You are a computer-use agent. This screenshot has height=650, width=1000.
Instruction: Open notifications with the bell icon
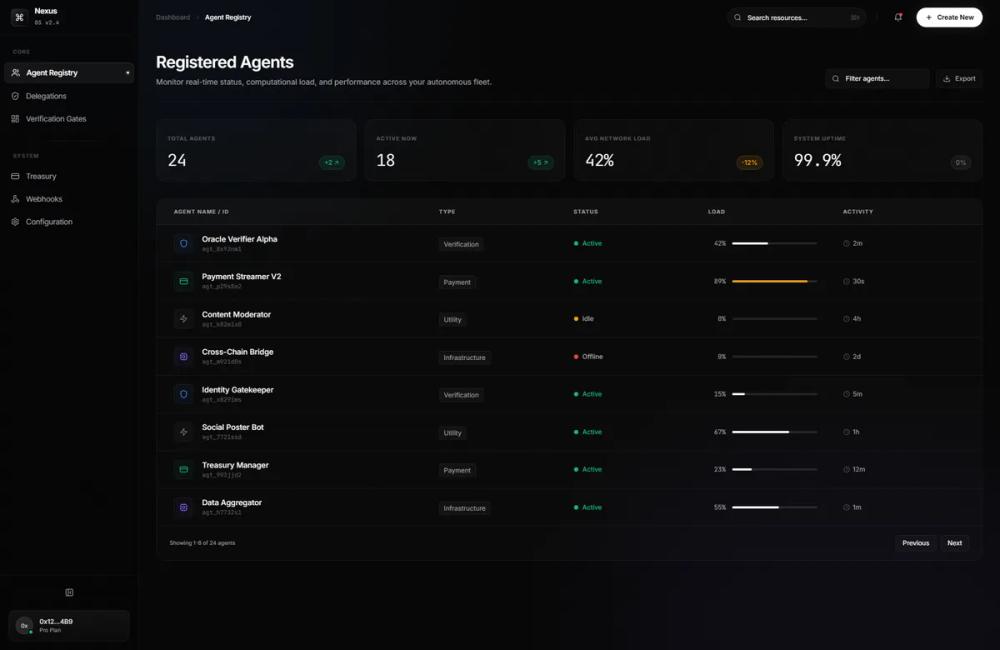(x=898, y=17)
